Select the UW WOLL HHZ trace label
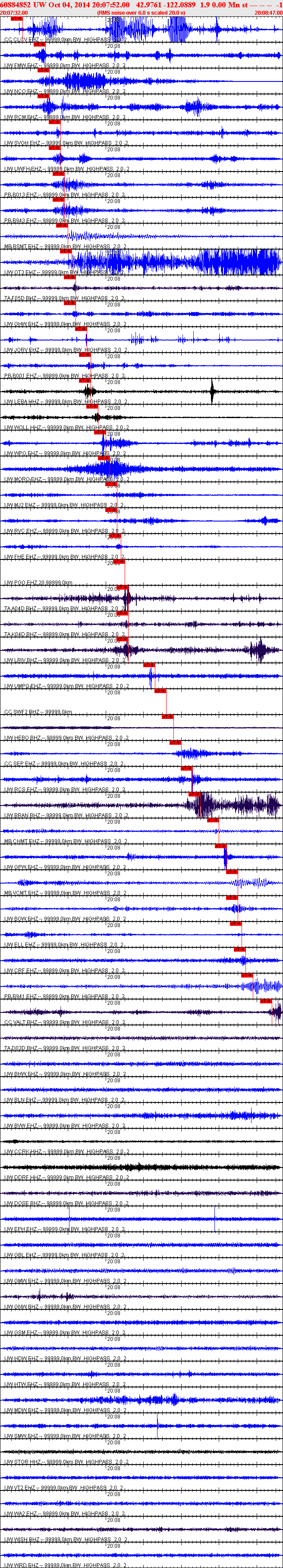This screenshot has width=283, height=1568. pyautogui.click(x=66, y=427)
